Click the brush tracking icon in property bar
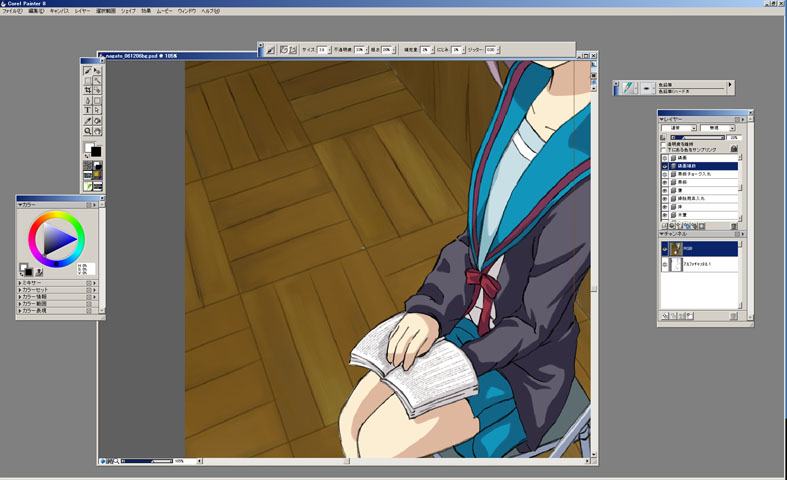 (270, 50)
